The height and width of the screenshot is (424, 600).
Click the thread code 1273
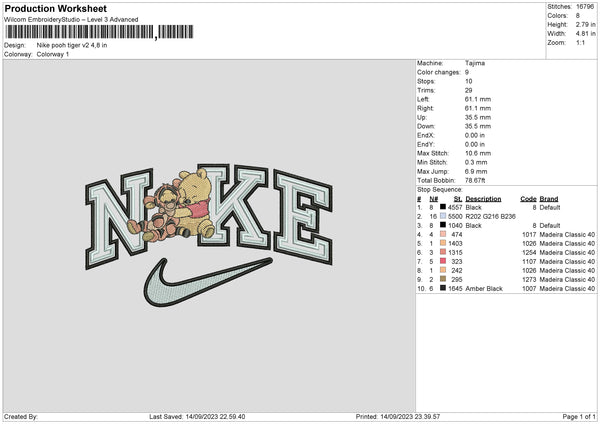click(x=529, y=279)
